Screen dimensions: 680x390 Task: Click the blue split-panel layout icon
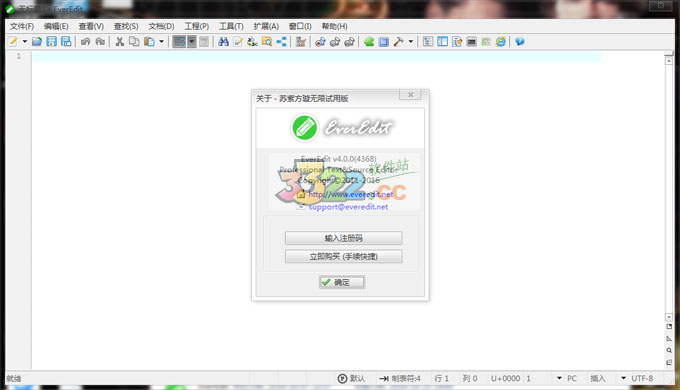tap(442, 42)
